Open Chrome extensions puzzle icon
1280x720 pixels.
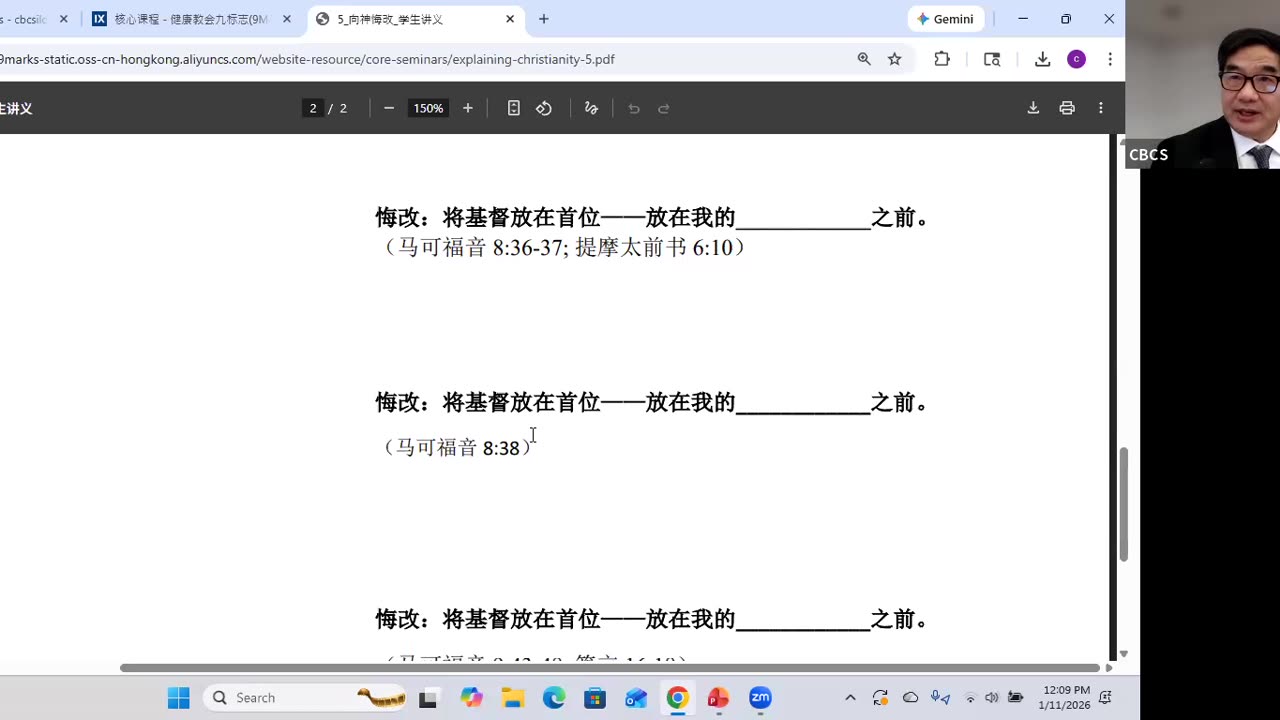coord(942,59)
